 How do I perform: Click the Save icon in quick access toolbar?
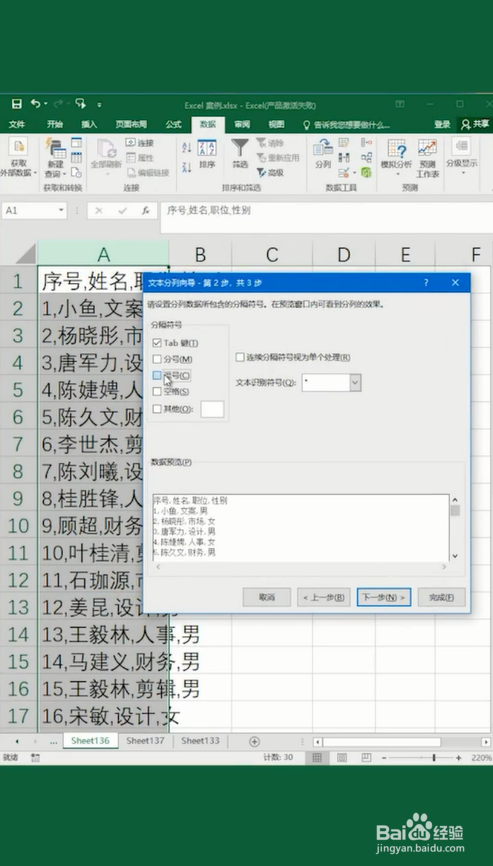(17, 104)
